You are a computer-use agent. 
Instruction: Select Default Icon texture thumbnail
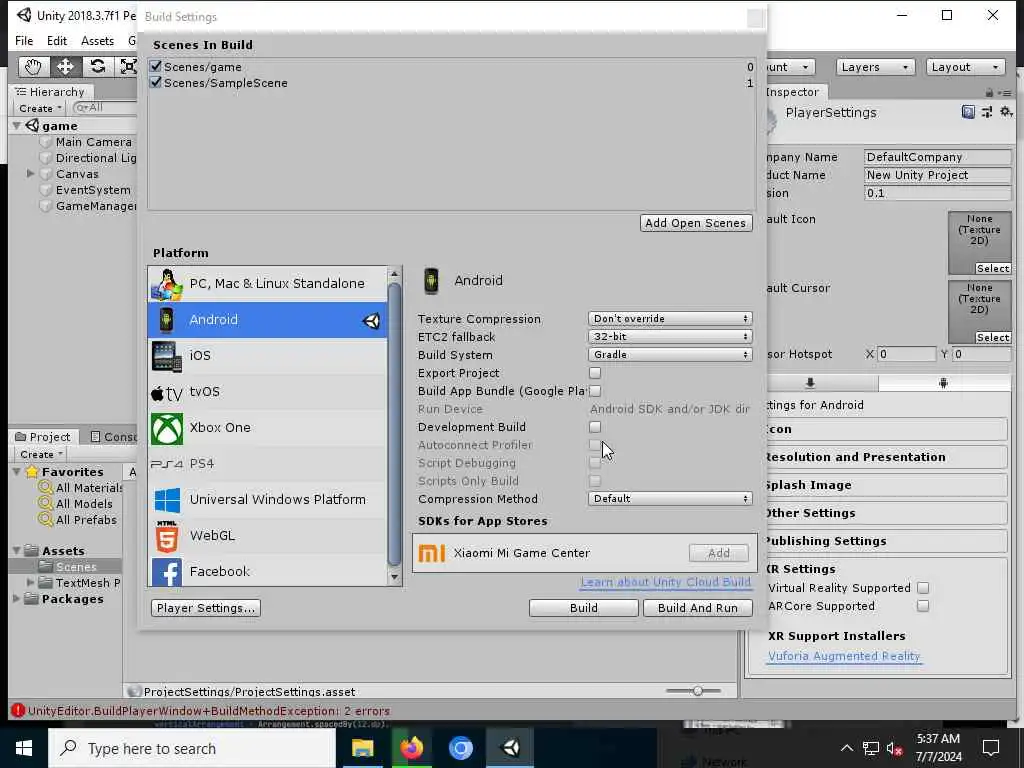pos(980,243)
